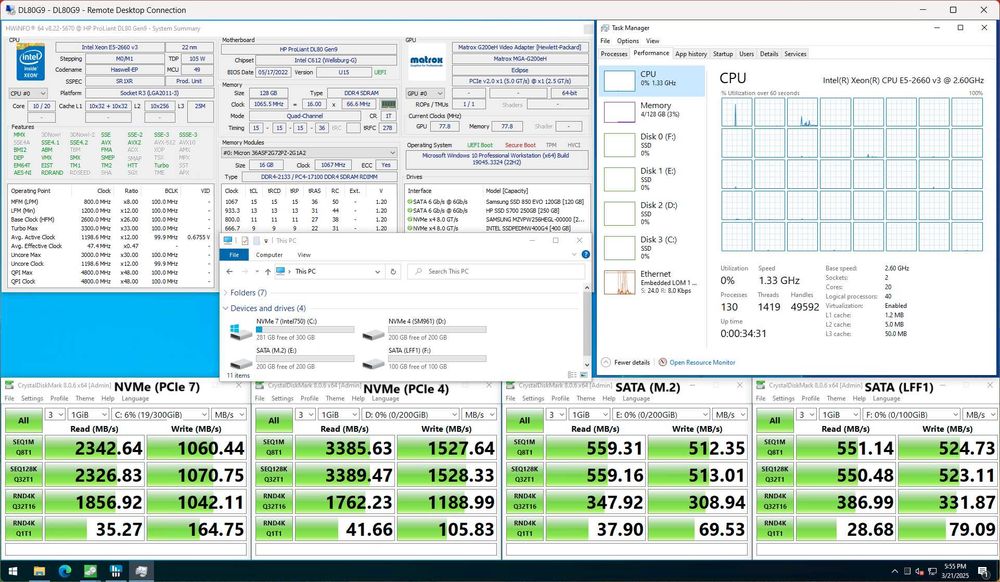Click Fewer details in Task Manager
Image resolution: width=1000 pixels, height=582 pixels.
coord(626,363)
